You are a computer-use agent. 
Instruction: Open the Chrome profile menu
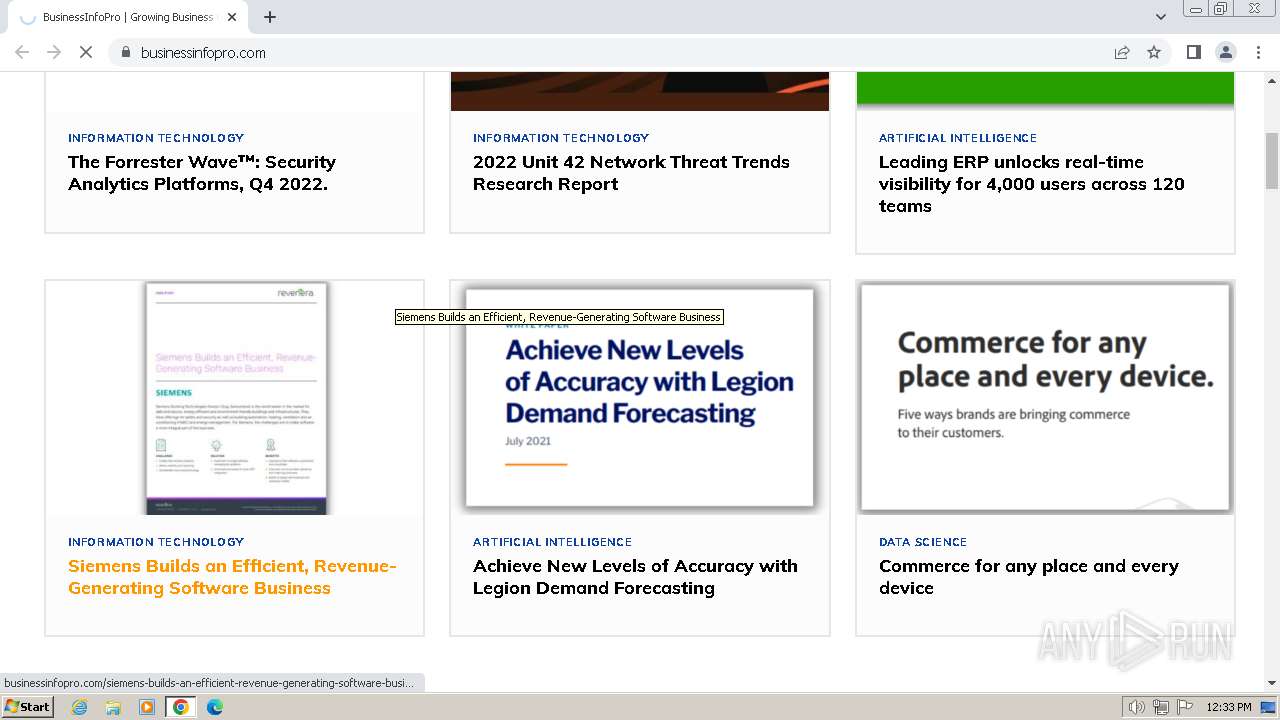1225,52
